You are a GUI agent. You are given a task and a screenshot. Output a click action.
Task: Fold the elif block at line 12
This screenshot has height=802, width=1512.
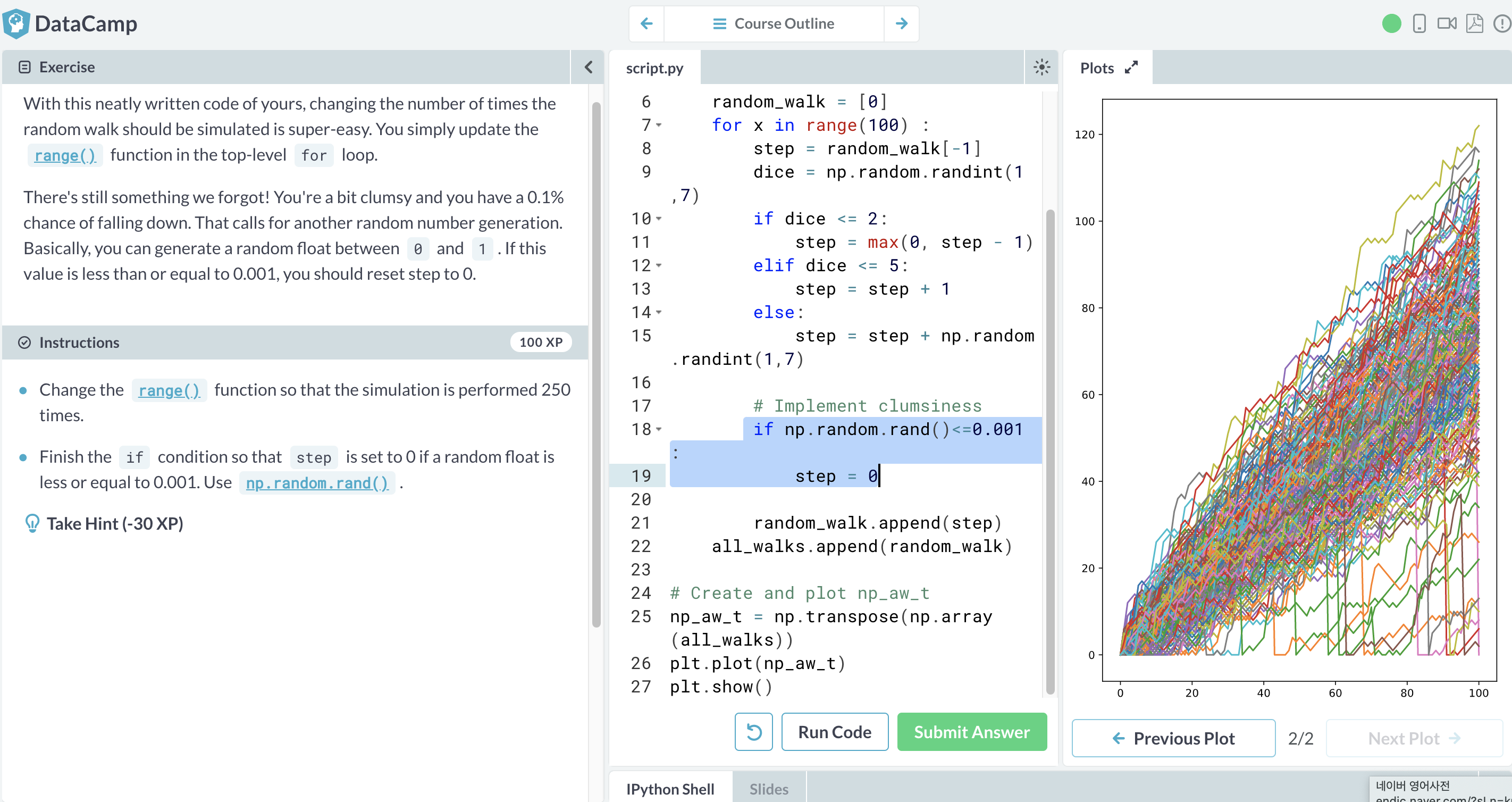pos(659,265)
